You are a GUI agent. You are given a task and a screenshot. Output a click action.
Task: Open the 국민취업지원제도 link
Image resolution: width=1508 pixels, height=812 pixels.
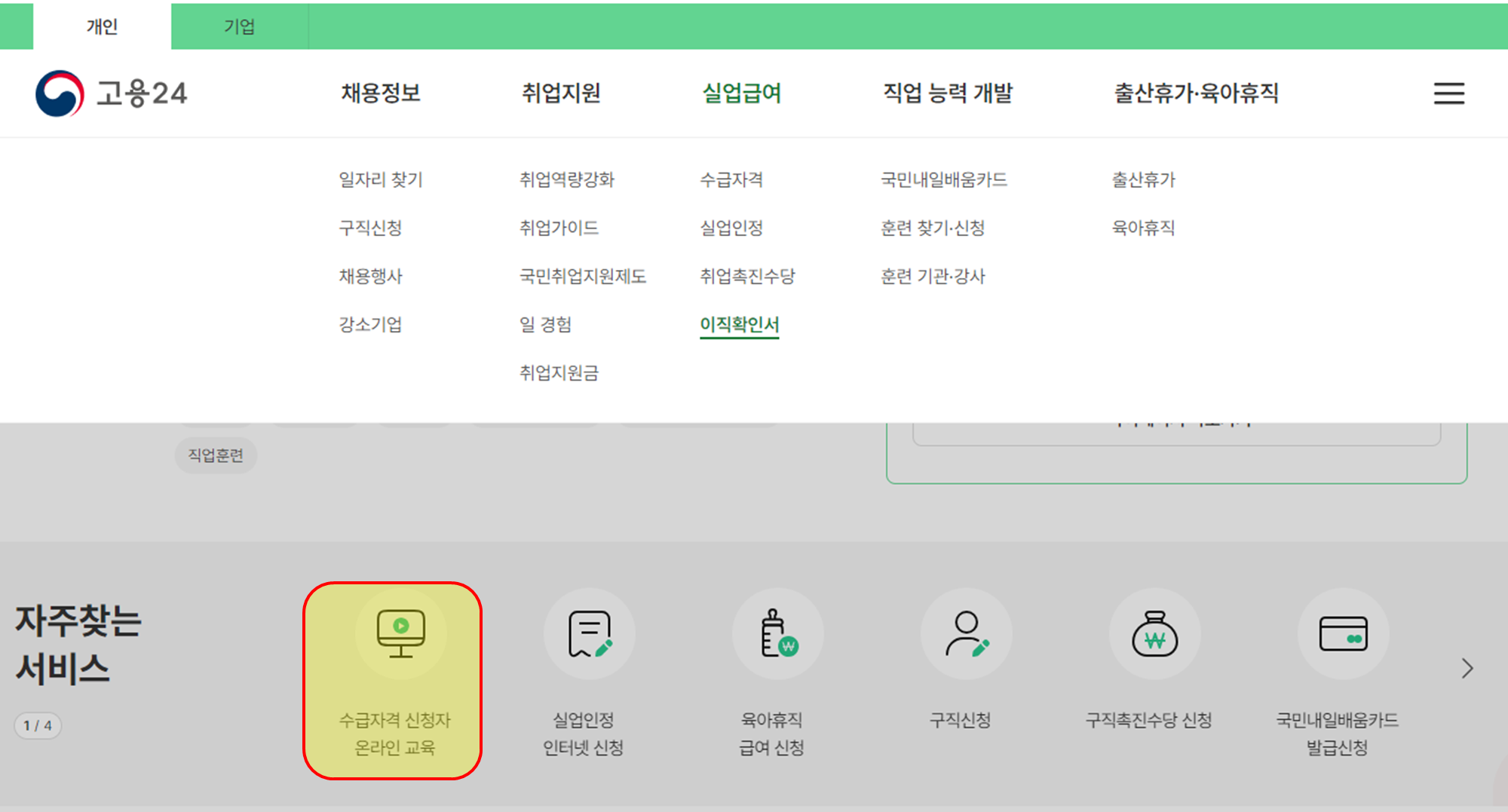(x=584, y=276)
